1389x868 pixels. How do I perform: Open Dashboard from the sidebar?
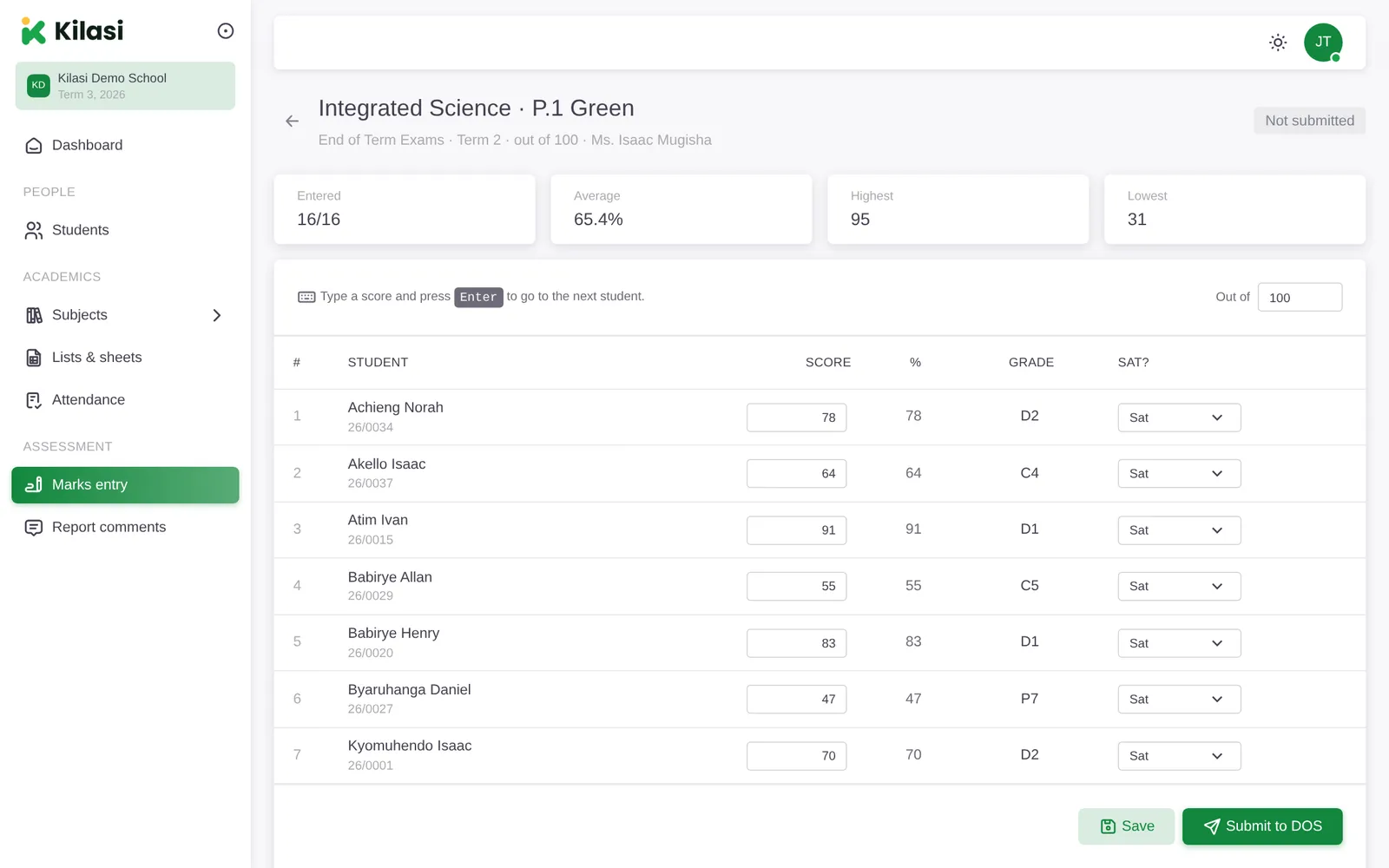tap(125, 146)
